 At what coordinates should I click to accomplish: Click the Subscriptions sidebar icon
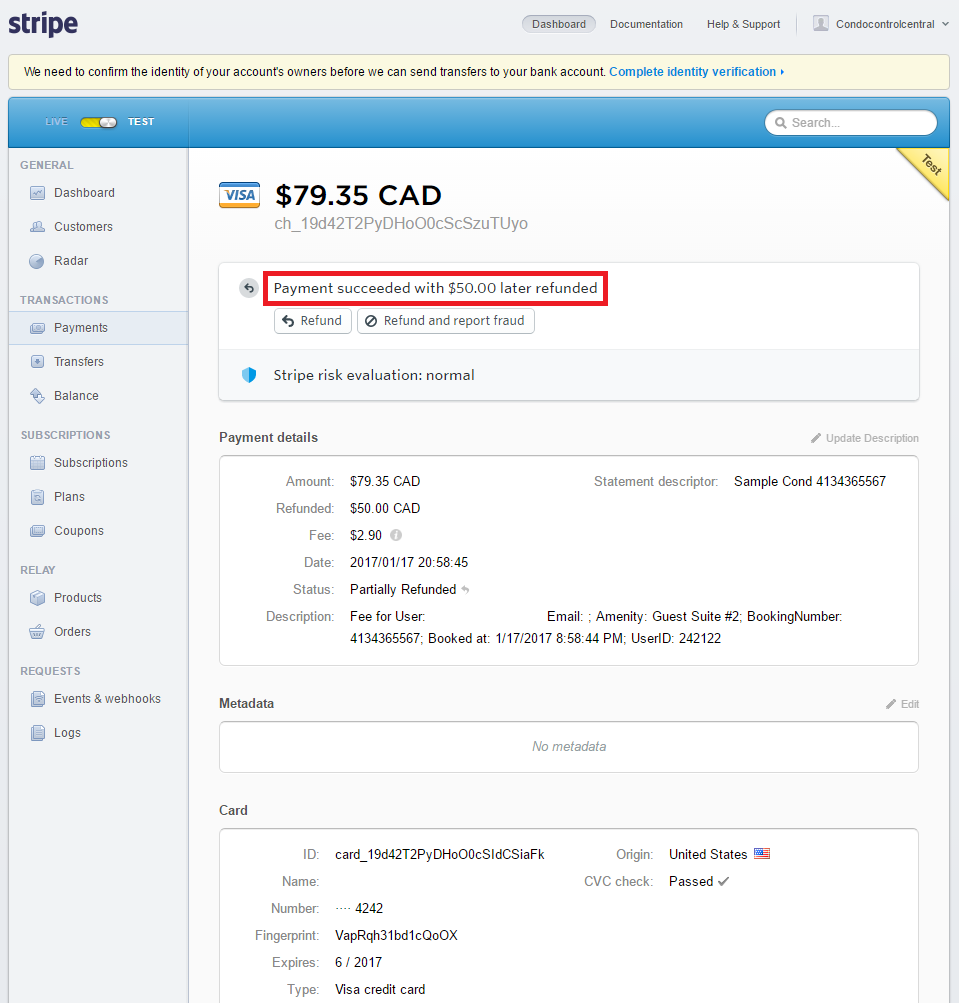37,463
